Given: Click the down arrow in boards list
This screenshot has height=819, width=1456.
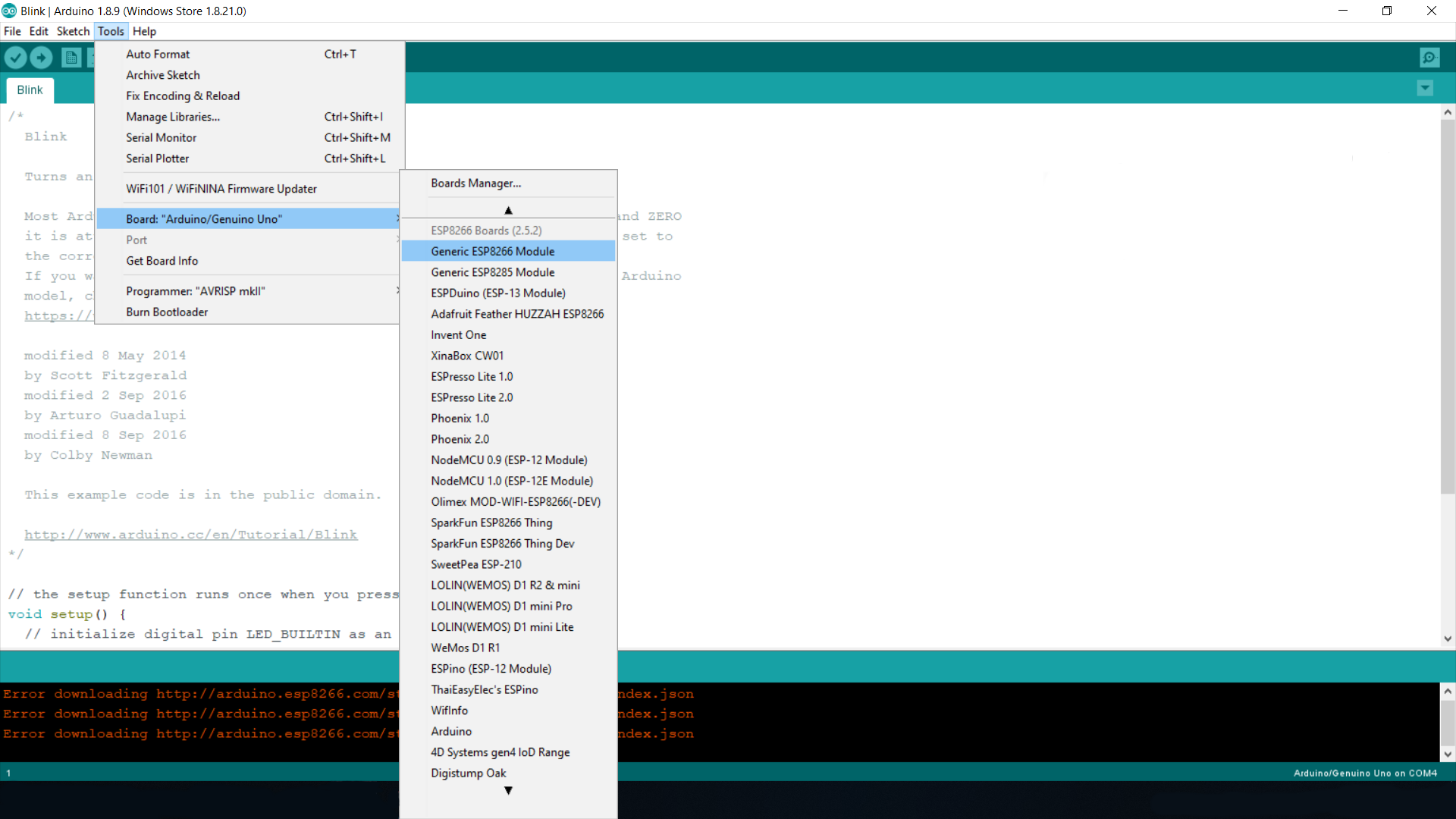Looking at the screenshot, I should click(x=508, y=790).
